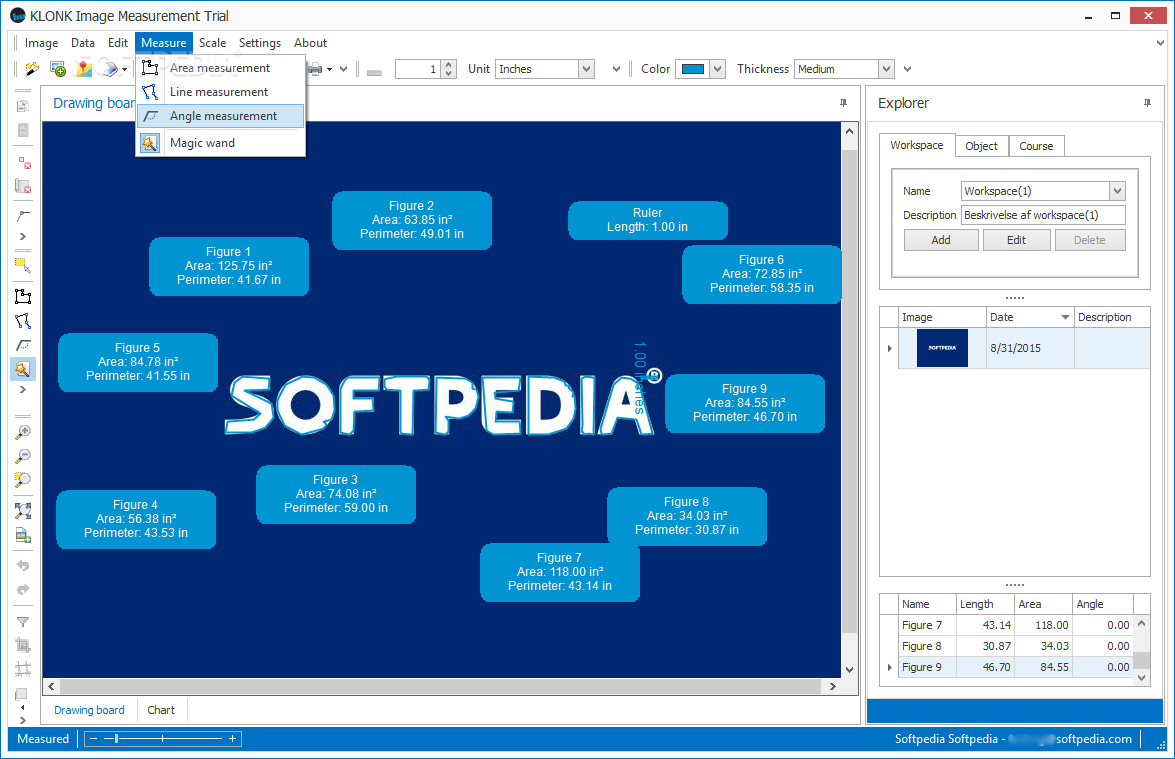Click the Description field of workspace
The image size is (1175, 759).
(x=1042, y=215)
